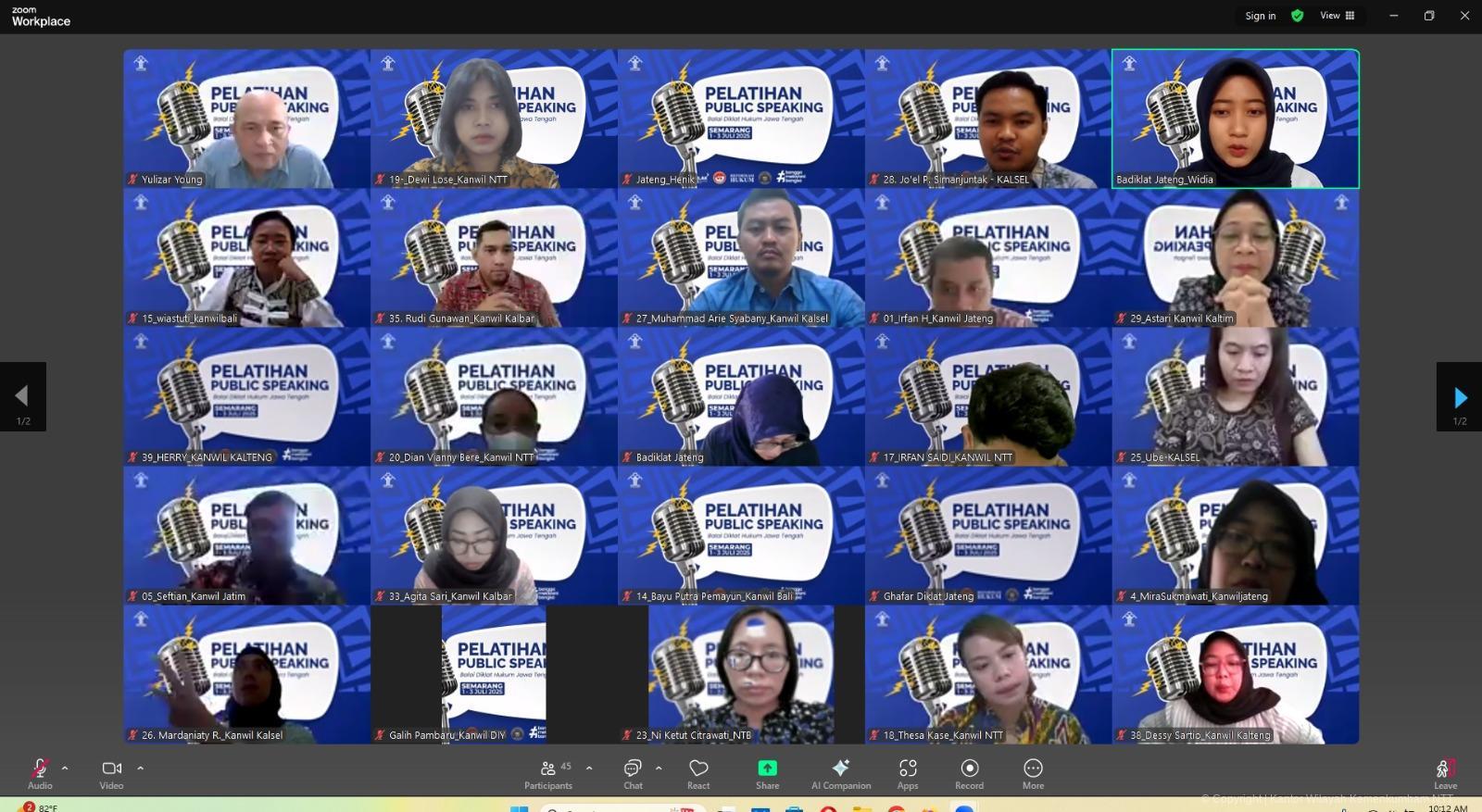Select 14_Bayu Putra Pemayun_Kanwil Bali tile
The width and height of the screenshot is (1482, 812).
[741, 535]
